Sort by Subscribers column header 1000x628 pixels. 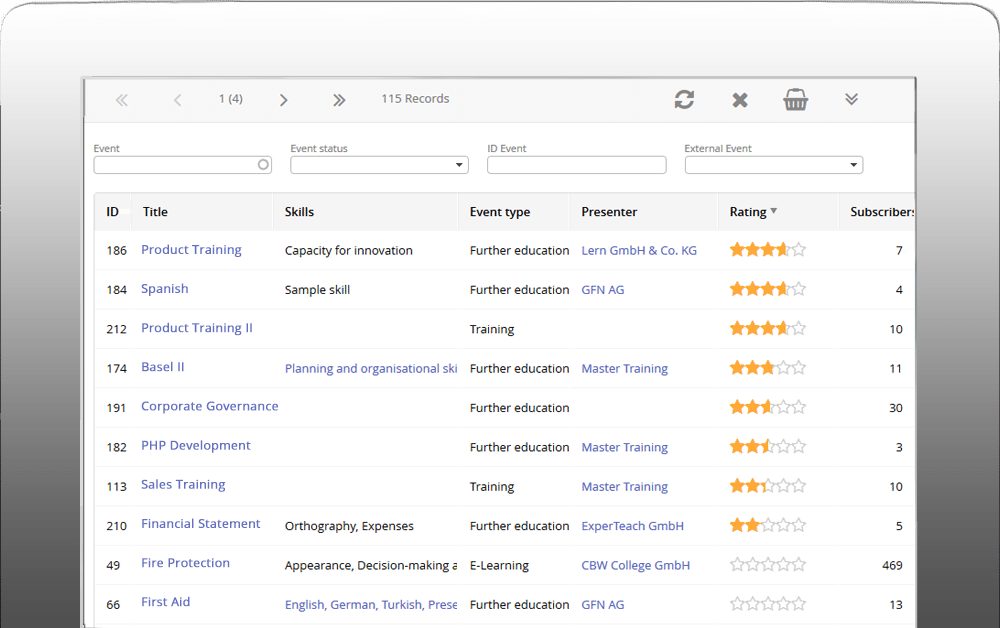click(881, 212)
